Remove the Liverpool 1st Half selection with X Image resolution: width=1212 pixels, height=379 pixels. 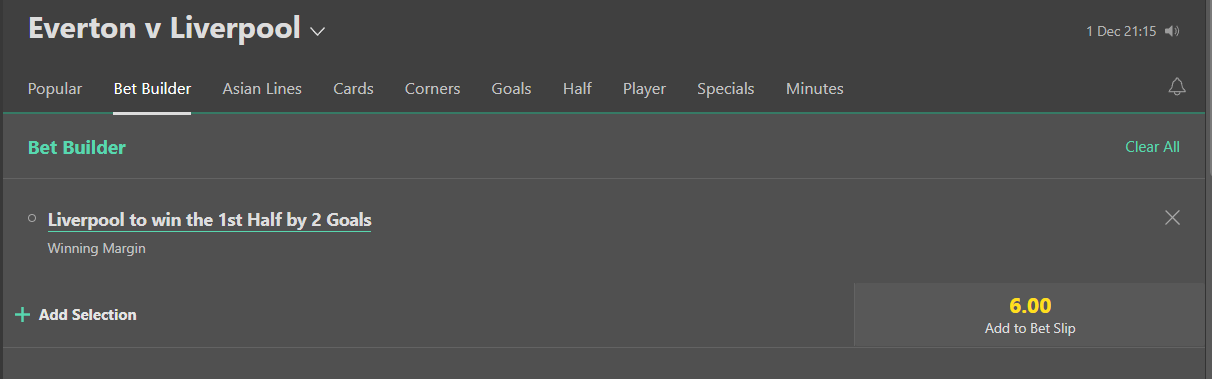point(1173,217)
